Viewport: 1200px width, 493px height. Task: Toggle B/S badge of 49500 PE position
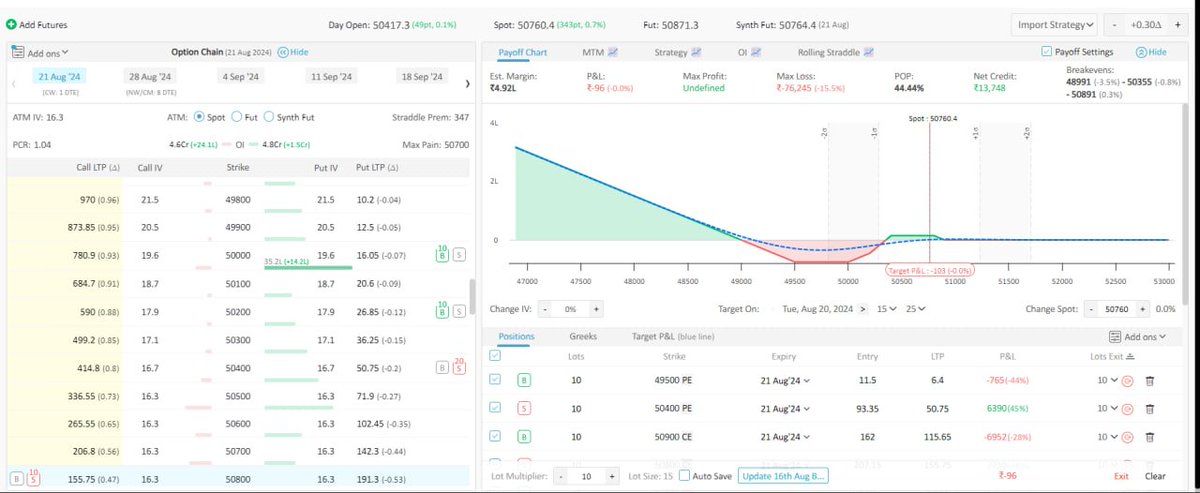pos(524,381)
